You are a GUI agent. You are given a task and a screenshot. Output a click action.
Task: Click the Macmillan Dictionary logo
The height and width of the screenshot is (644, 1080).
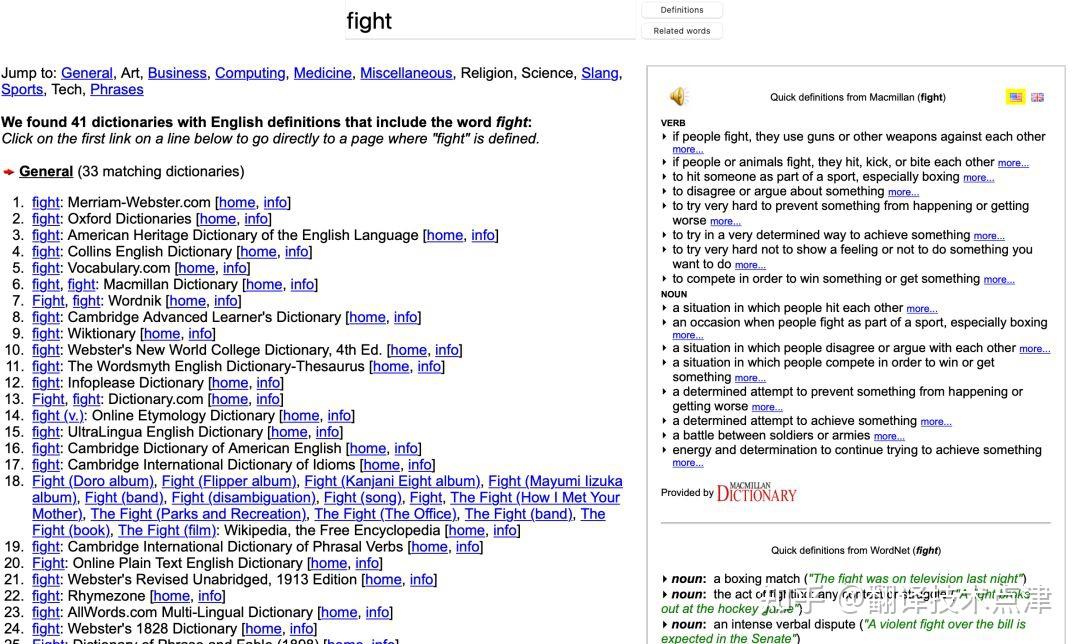point(756,492)
